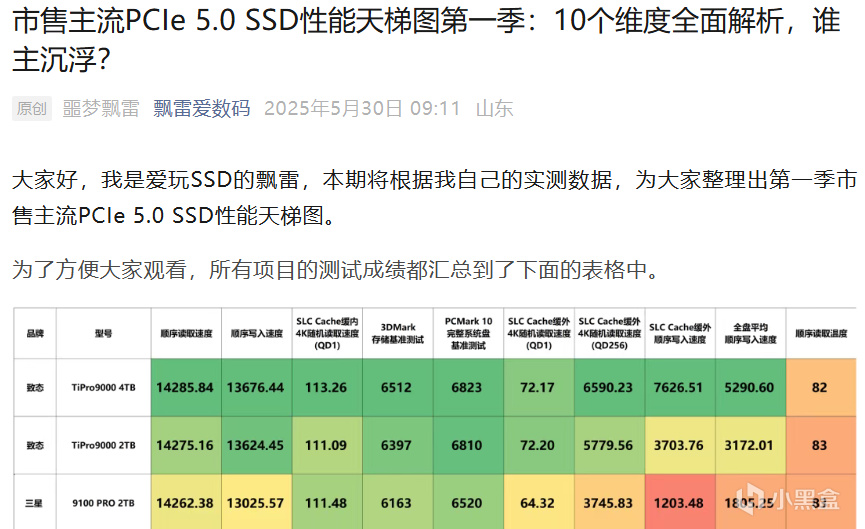The image size is (865, 529).
Task: Click the value 5779.56
Action: pyautogui.click(x=608, y=445)
